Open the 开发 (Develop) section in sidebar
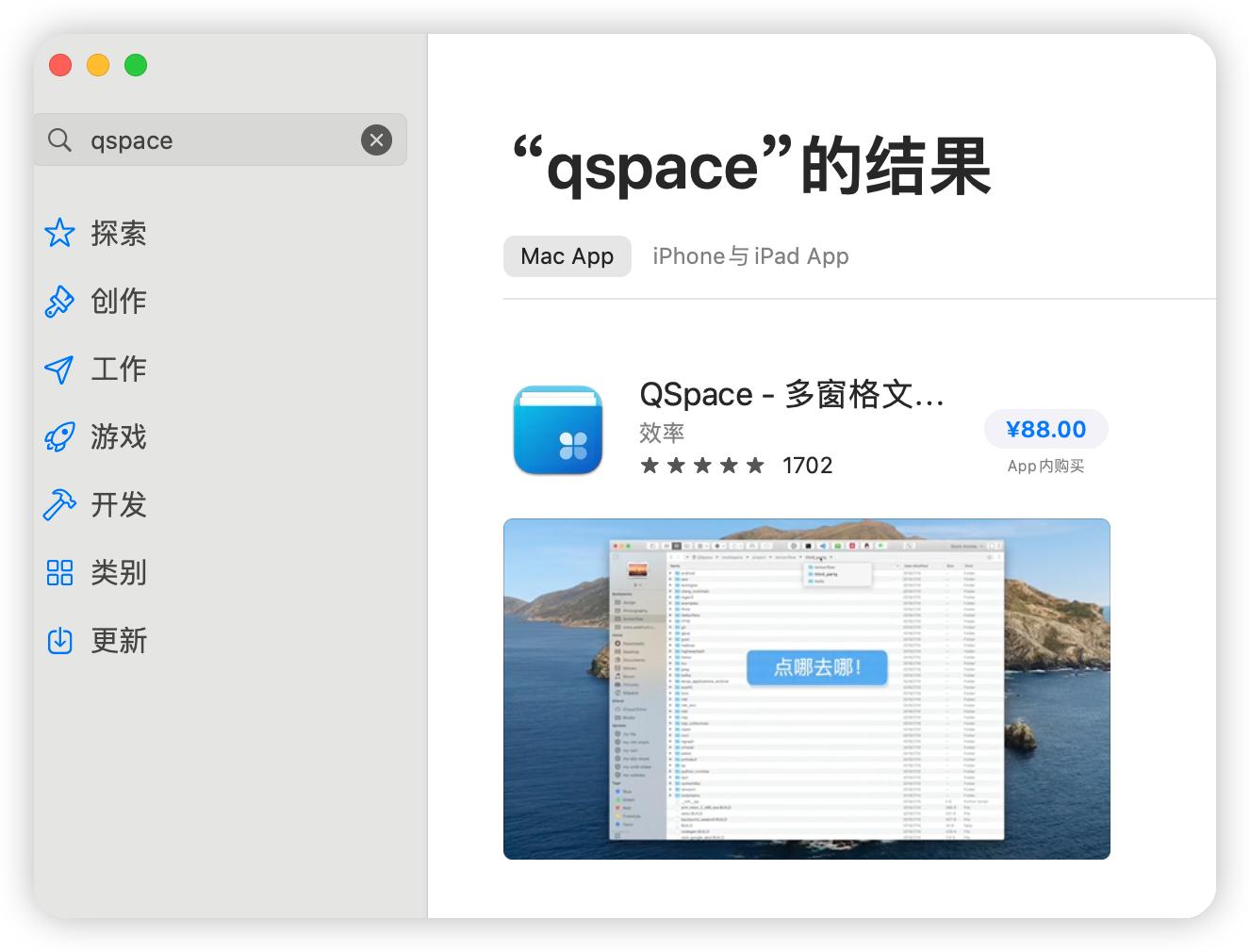1250x952 pixels. tap(117, 504)
